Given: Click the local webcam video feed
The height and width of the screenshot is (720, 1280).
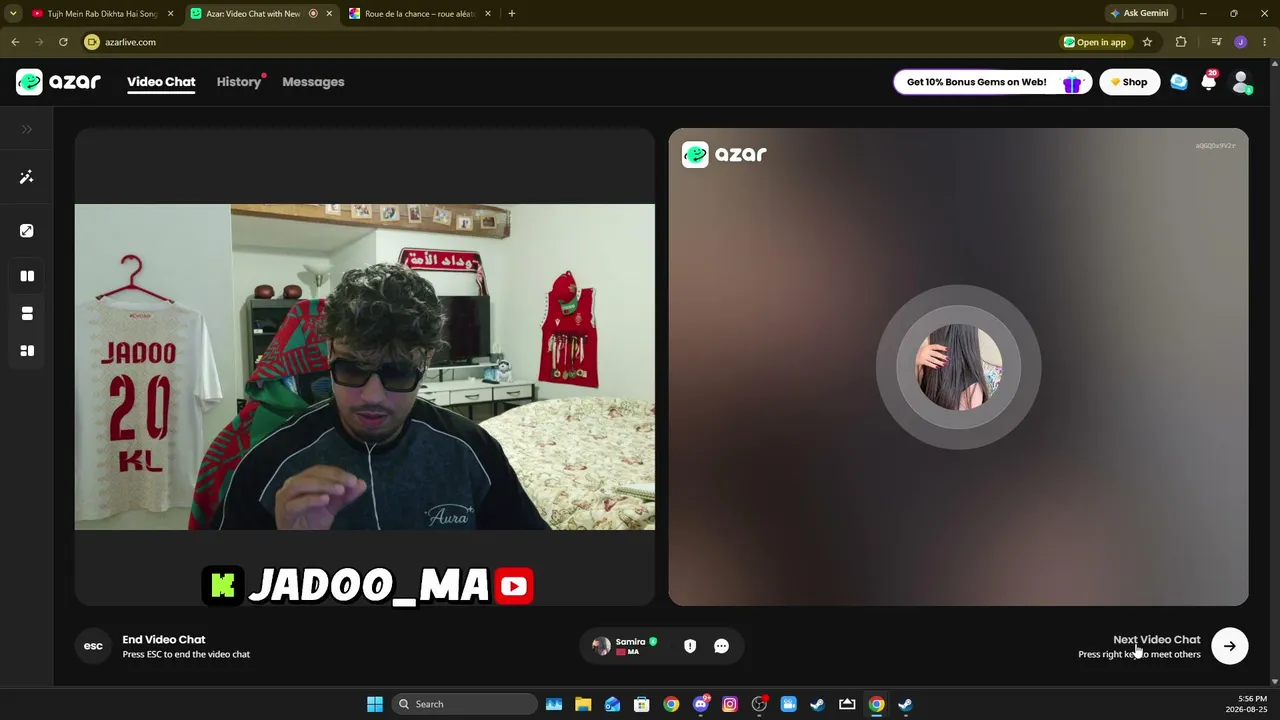Looking at the screenshot, I should (365, 367).
